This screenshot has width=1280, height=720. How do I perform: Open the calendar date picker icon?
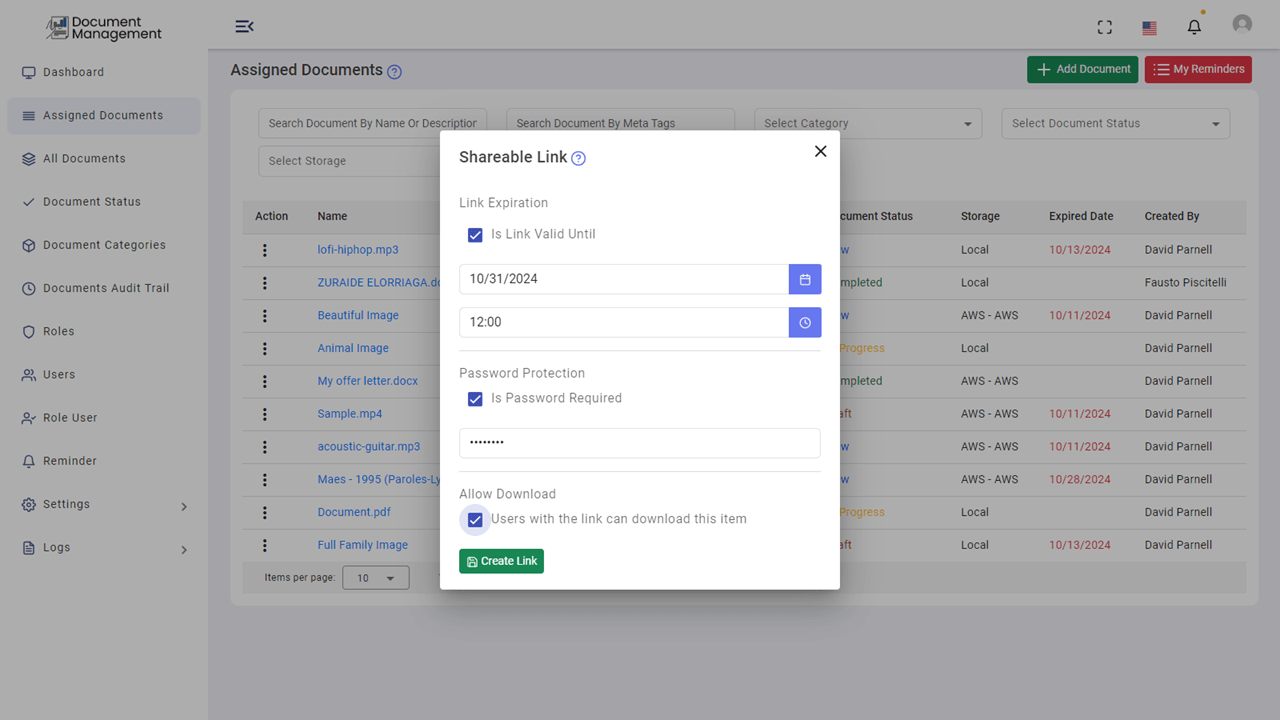tap(805, 279)
